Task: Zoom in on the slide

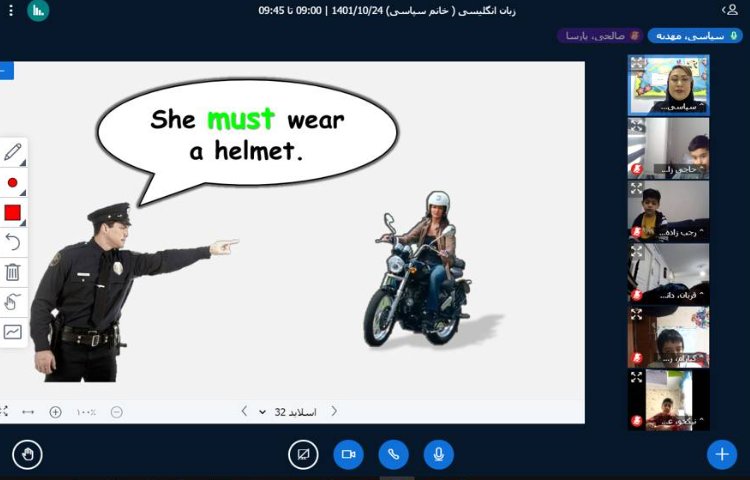Action: (x=55, y=412)
